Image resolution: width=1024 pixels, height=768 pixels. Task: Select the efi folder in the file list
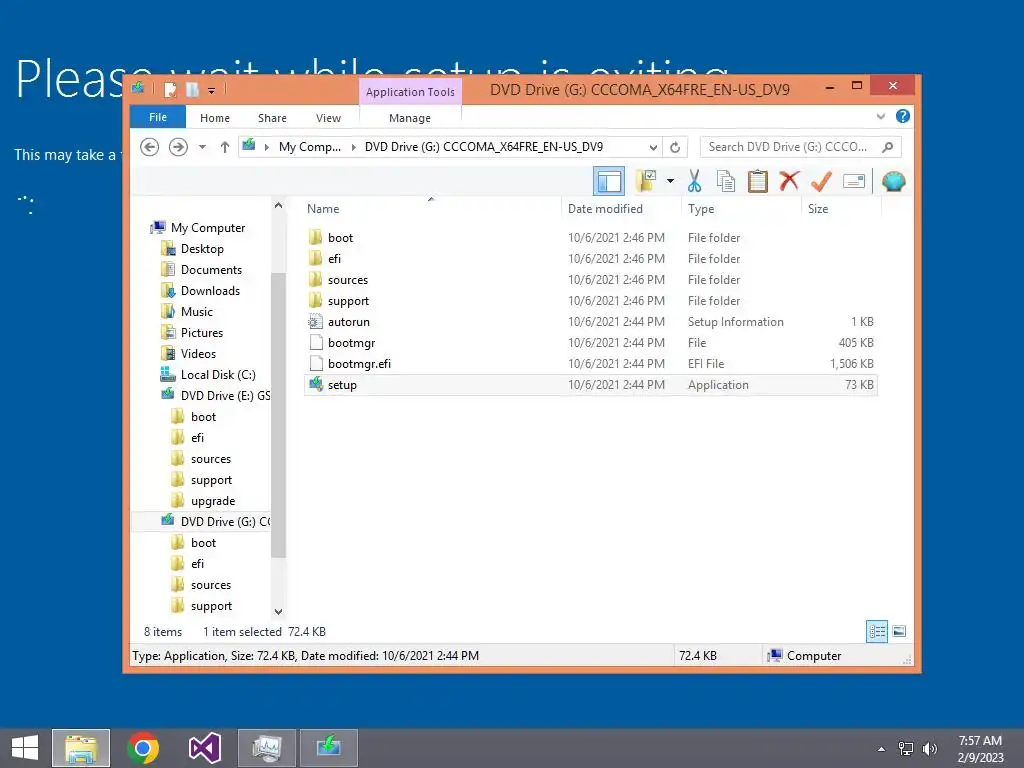[591, 259]
